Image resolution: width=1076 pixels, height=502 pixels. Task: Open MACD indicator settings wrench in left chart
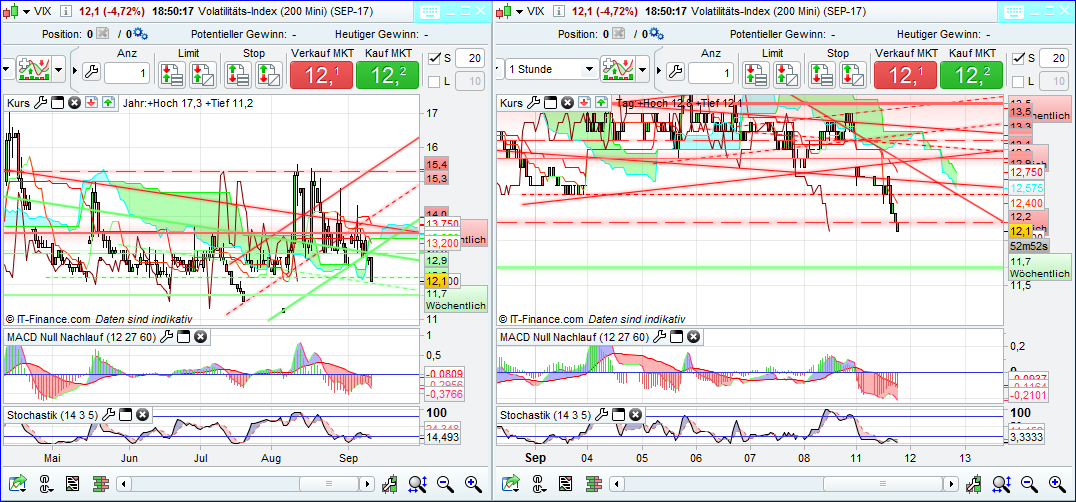pos(167,337)
